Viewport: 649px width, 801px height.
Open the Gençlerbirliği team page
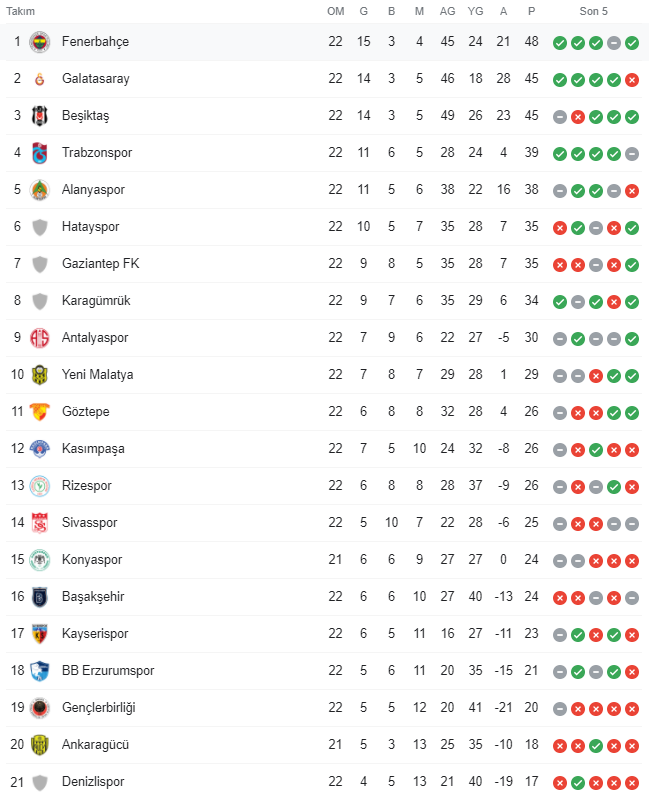coord(99,708)
